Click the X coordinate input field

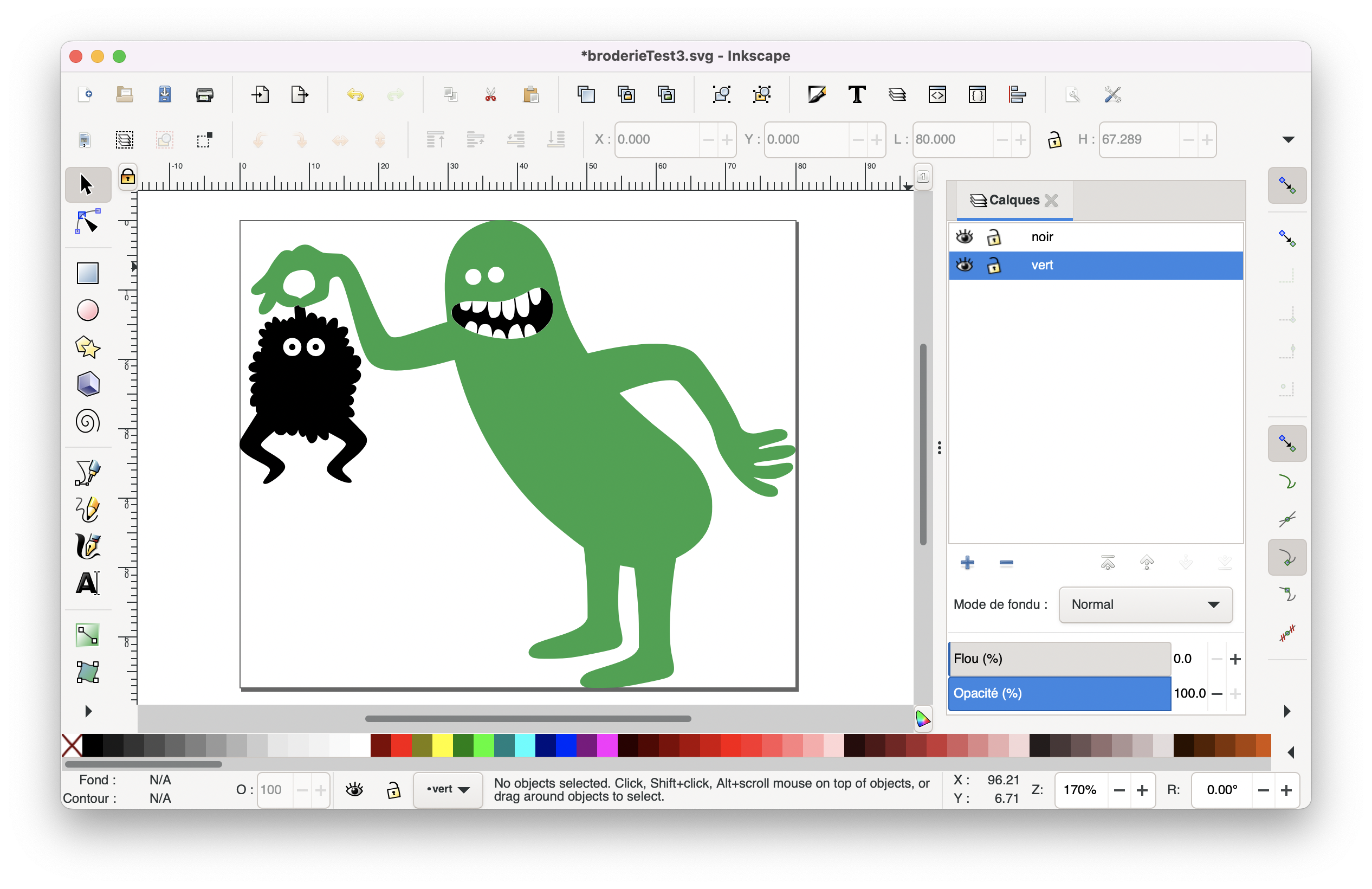point(656,139)
